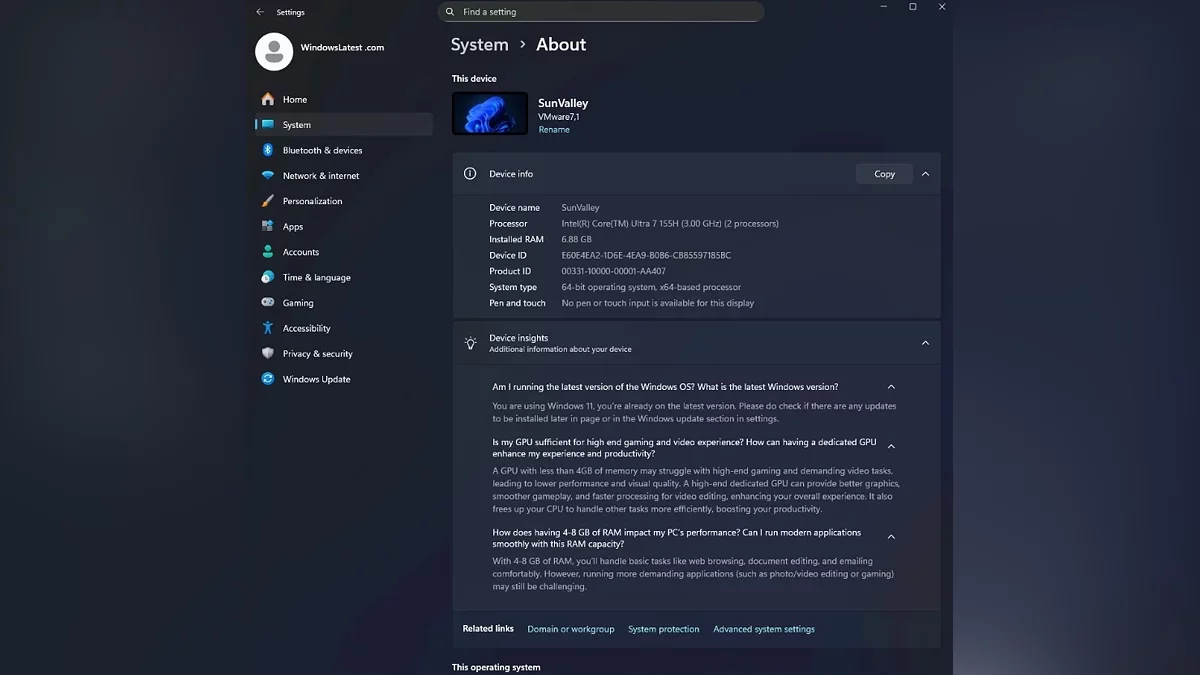Screen dimensions: 1200x675
Task: Click System in the breadcrumb
Action: pyautogui.click(x=480, y=45)
